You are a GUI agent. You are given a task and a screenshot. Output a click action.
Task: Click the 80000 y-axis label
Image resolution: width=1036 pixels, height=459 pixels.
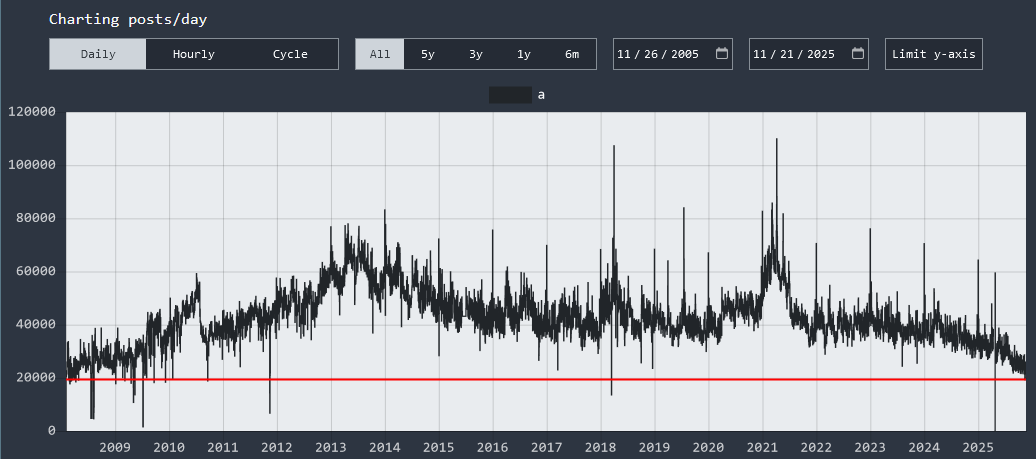36,218
